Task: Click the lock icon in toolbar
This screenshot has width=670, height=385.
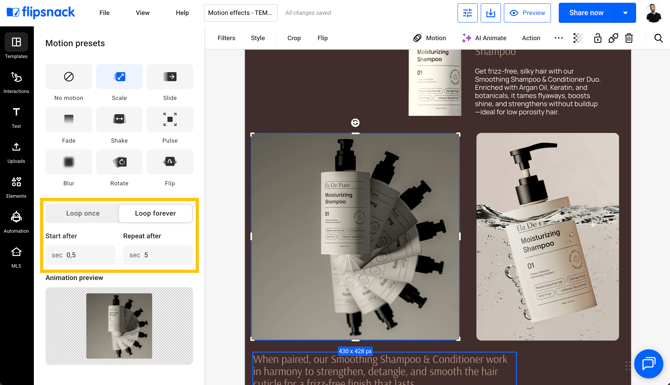Action: 597,38
